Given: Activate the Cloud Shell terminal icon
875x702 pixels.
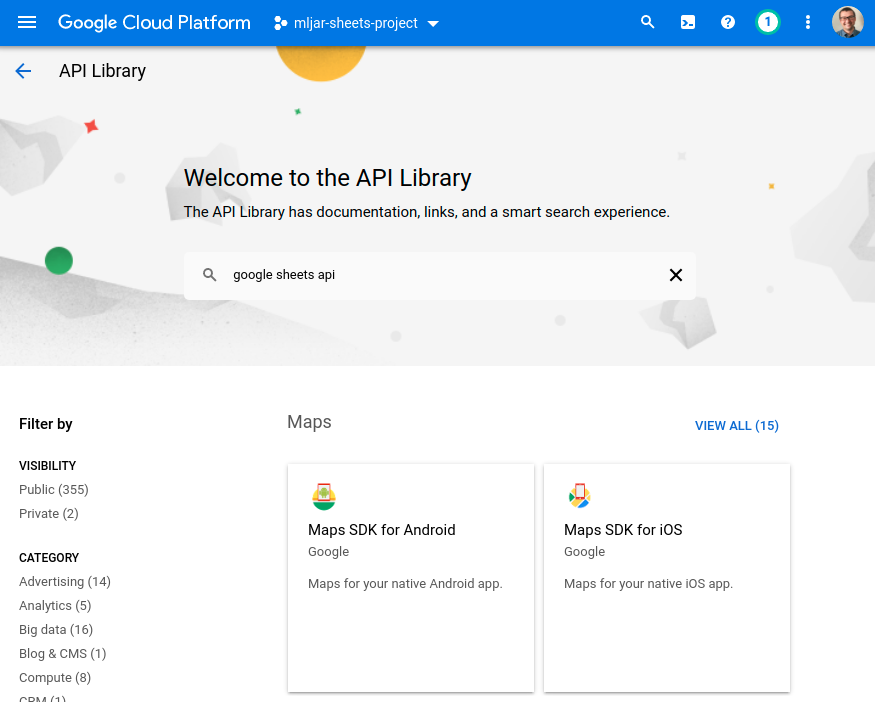Looking at the screenshot, I should (x=687, y=21).
